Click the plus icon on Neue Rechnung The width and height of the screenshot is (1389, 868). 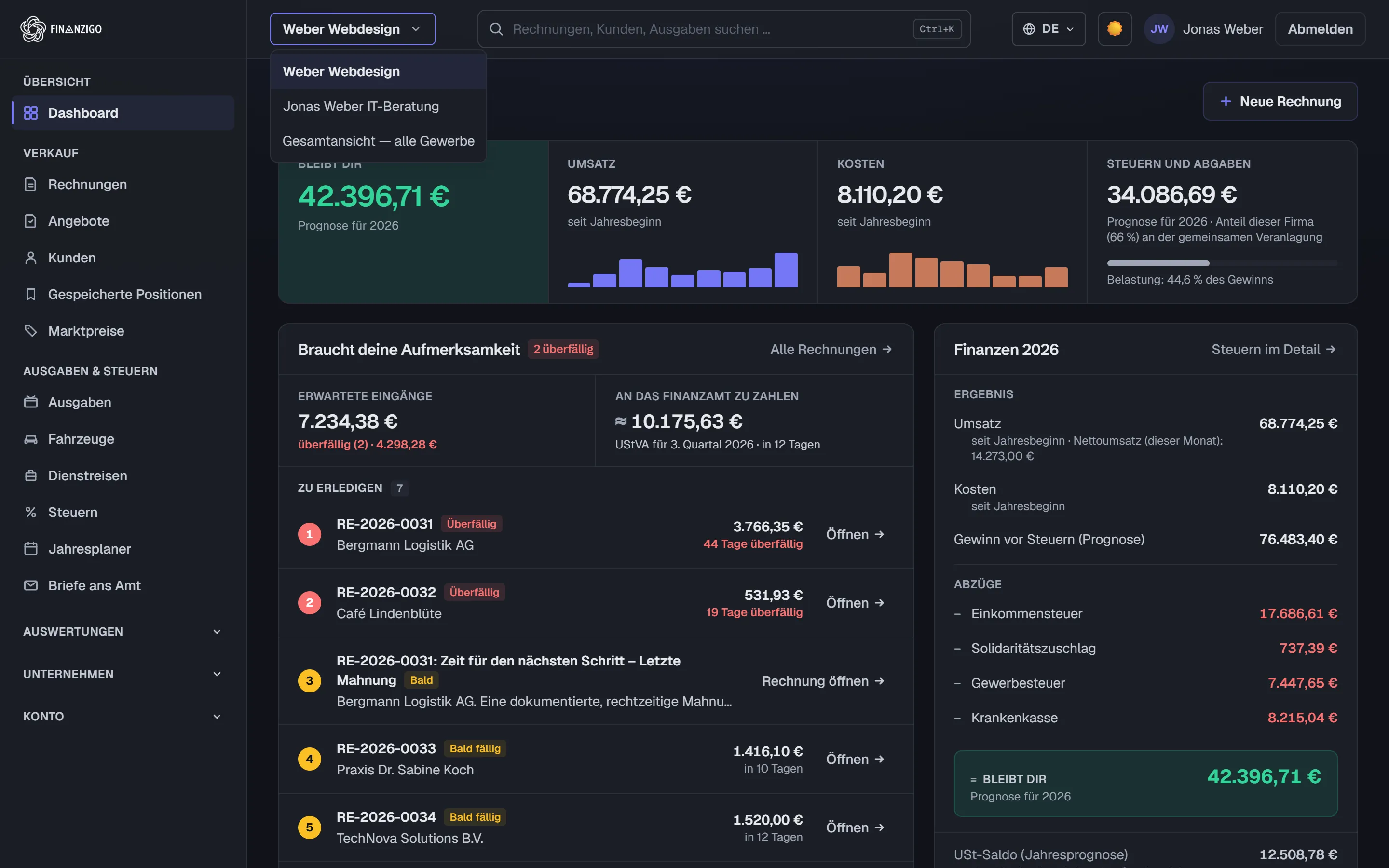[1226, 102]
